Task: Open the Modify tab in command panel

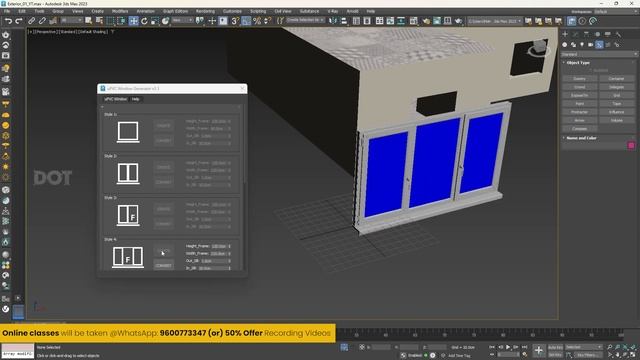Action: click(576, 35)
